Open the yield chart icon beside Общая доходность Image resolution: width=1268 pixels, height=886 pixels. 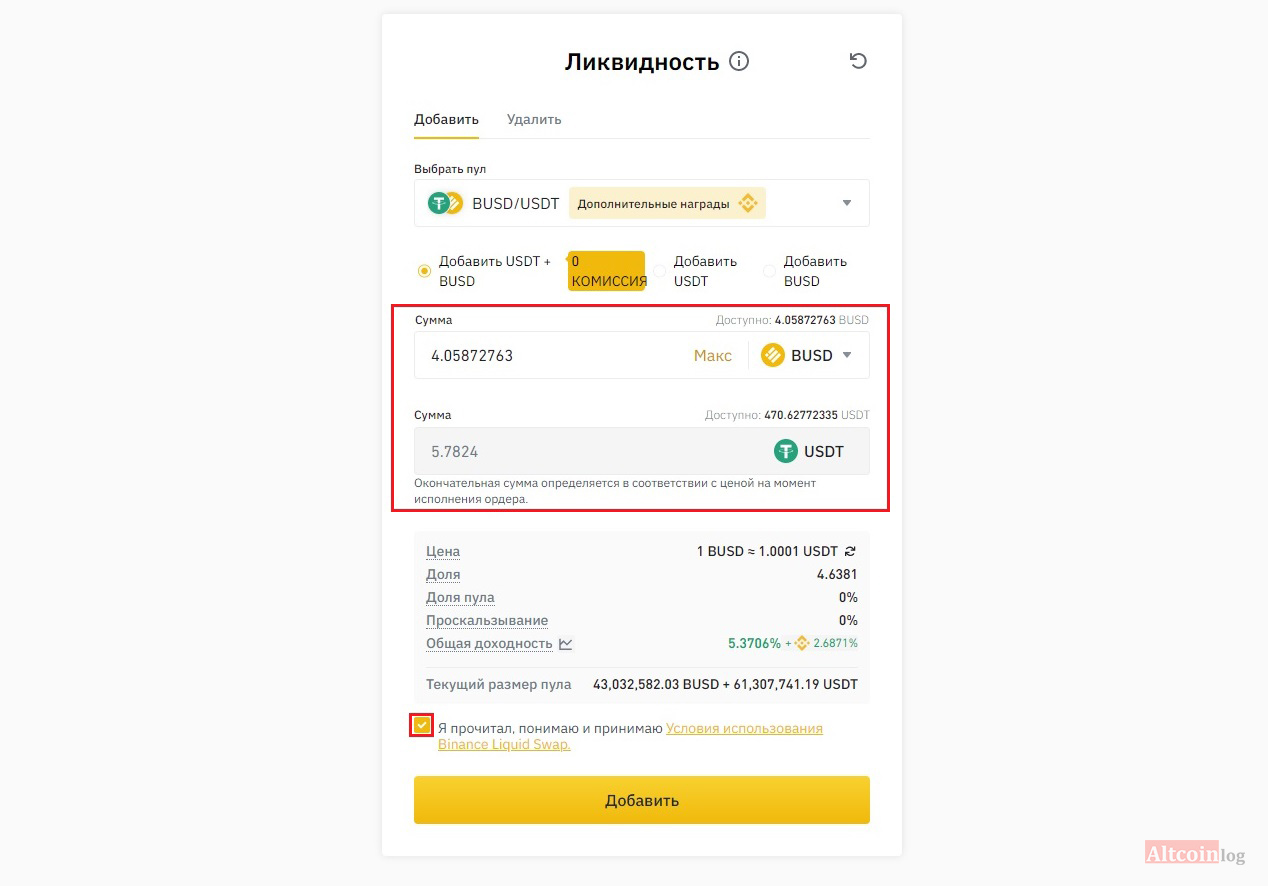(x=566, y=644)
